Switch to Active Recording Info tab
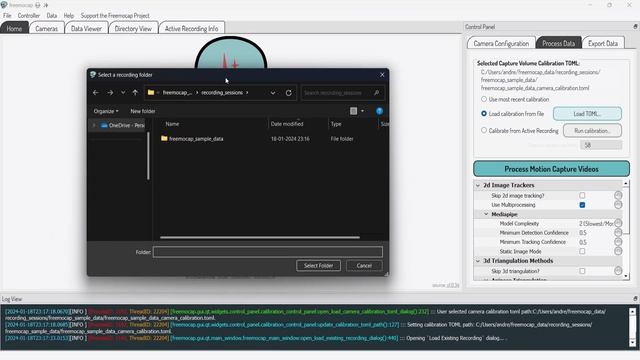 (191, 28)
